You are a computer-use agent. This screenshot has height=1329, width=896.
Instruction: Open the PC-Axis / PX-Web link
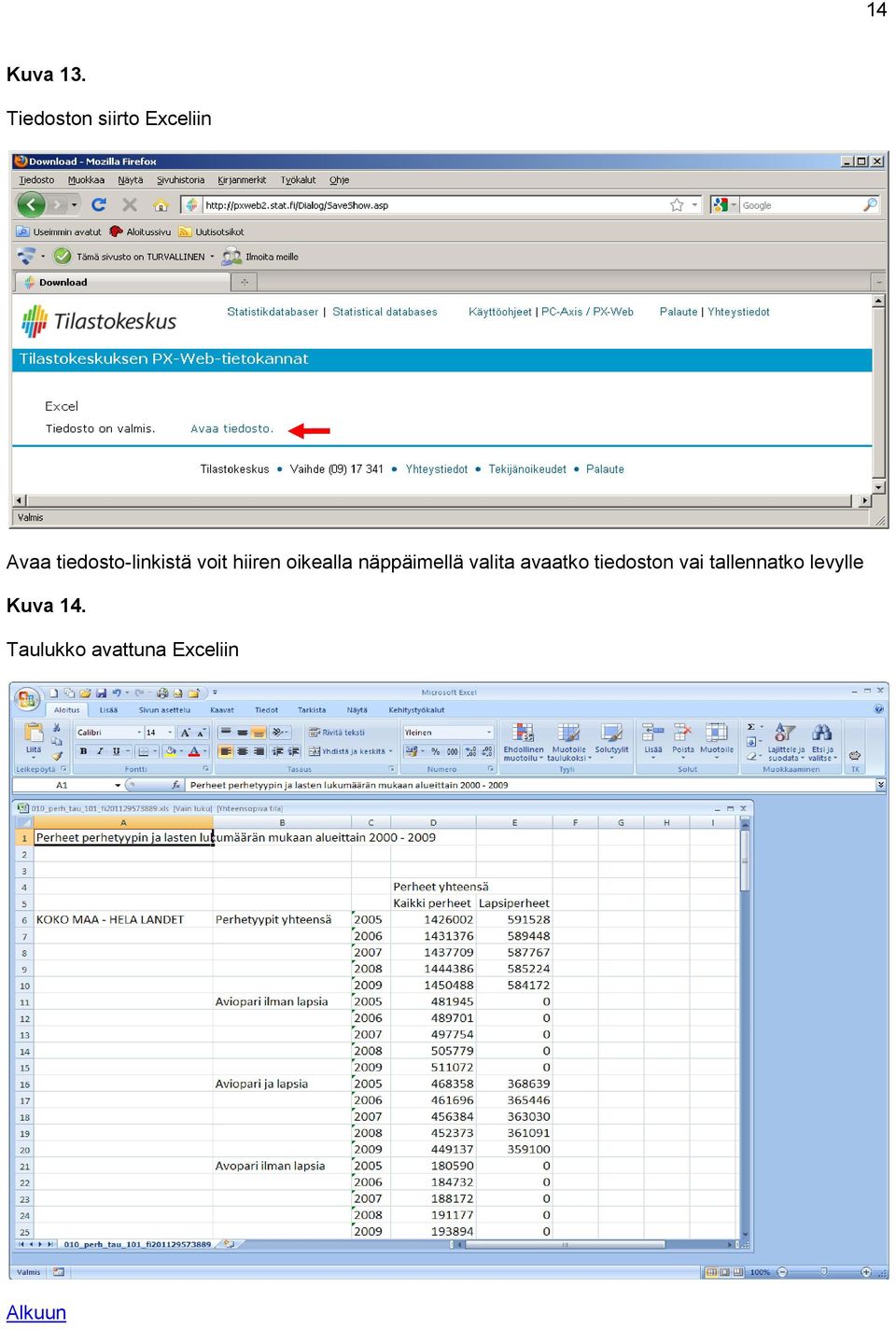tap(587, 312)
